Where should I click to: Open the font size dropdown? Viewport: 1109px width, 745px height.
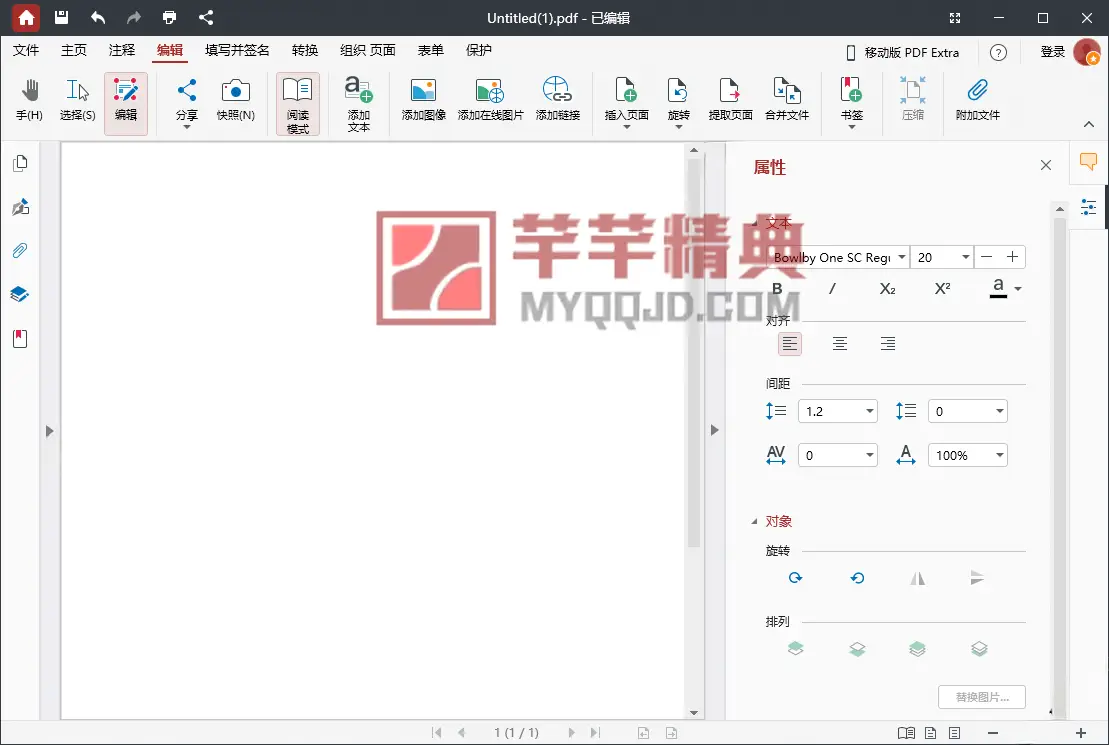[965, 257]
